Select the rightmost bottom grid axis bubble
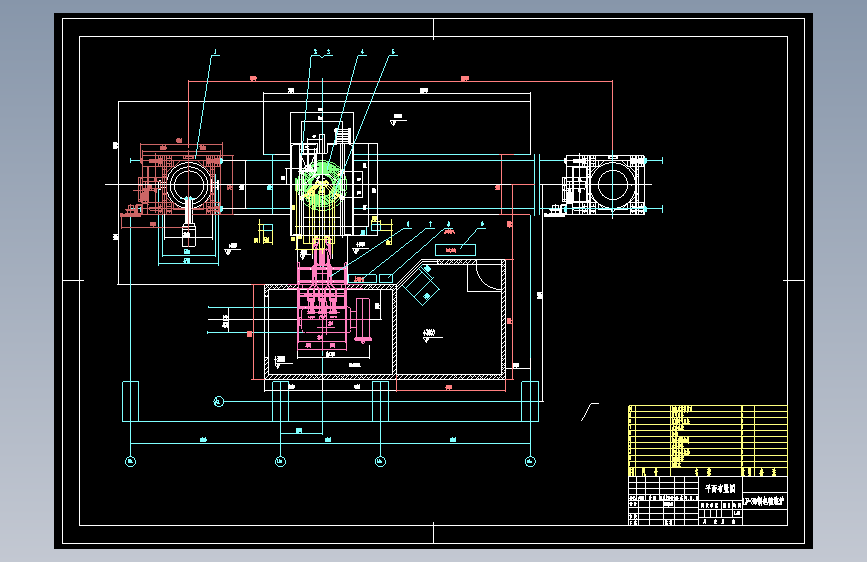 point(530,461)
